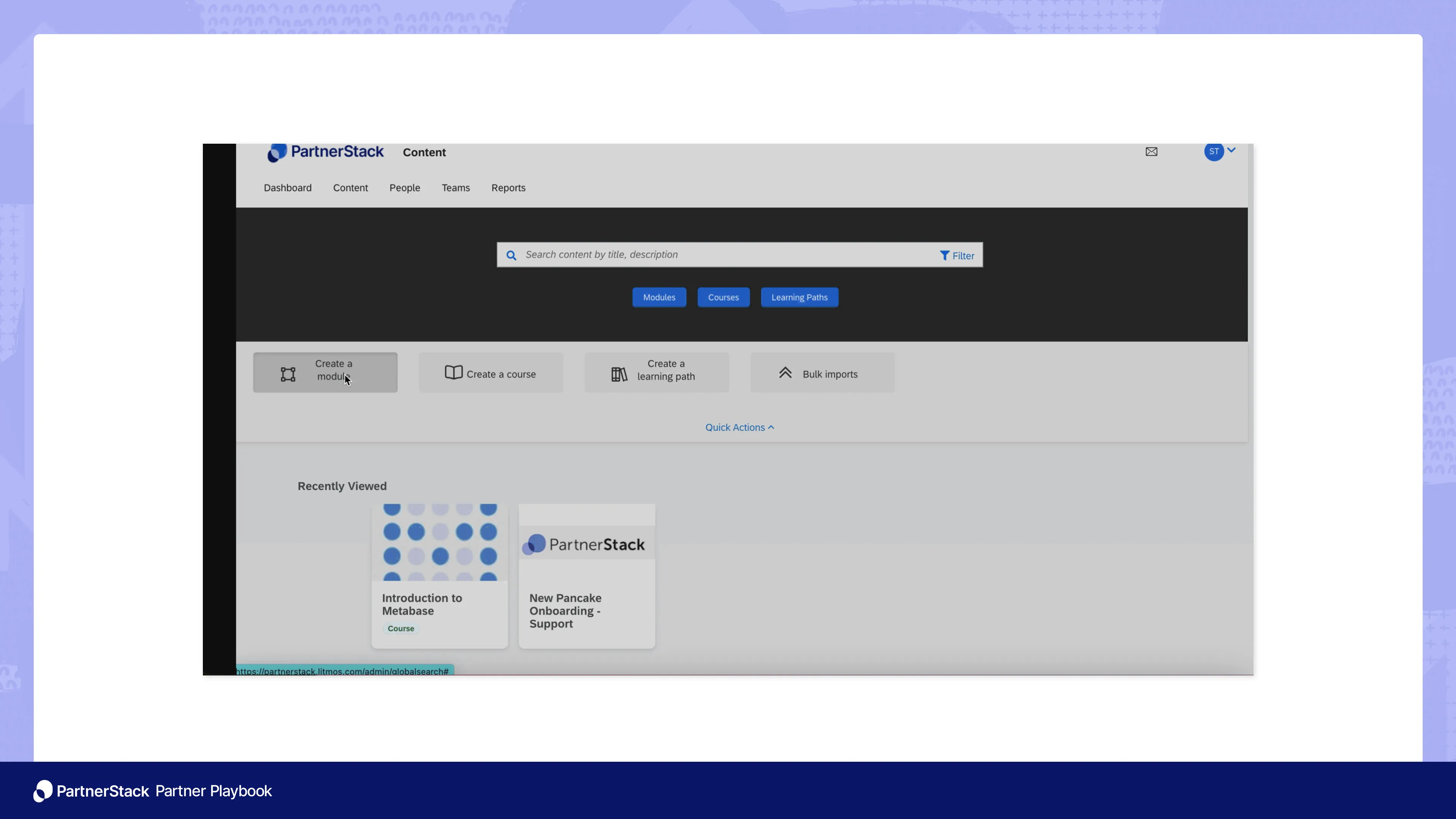Open the Filter options
This screenshot has height=819, width=1456.
957,256
